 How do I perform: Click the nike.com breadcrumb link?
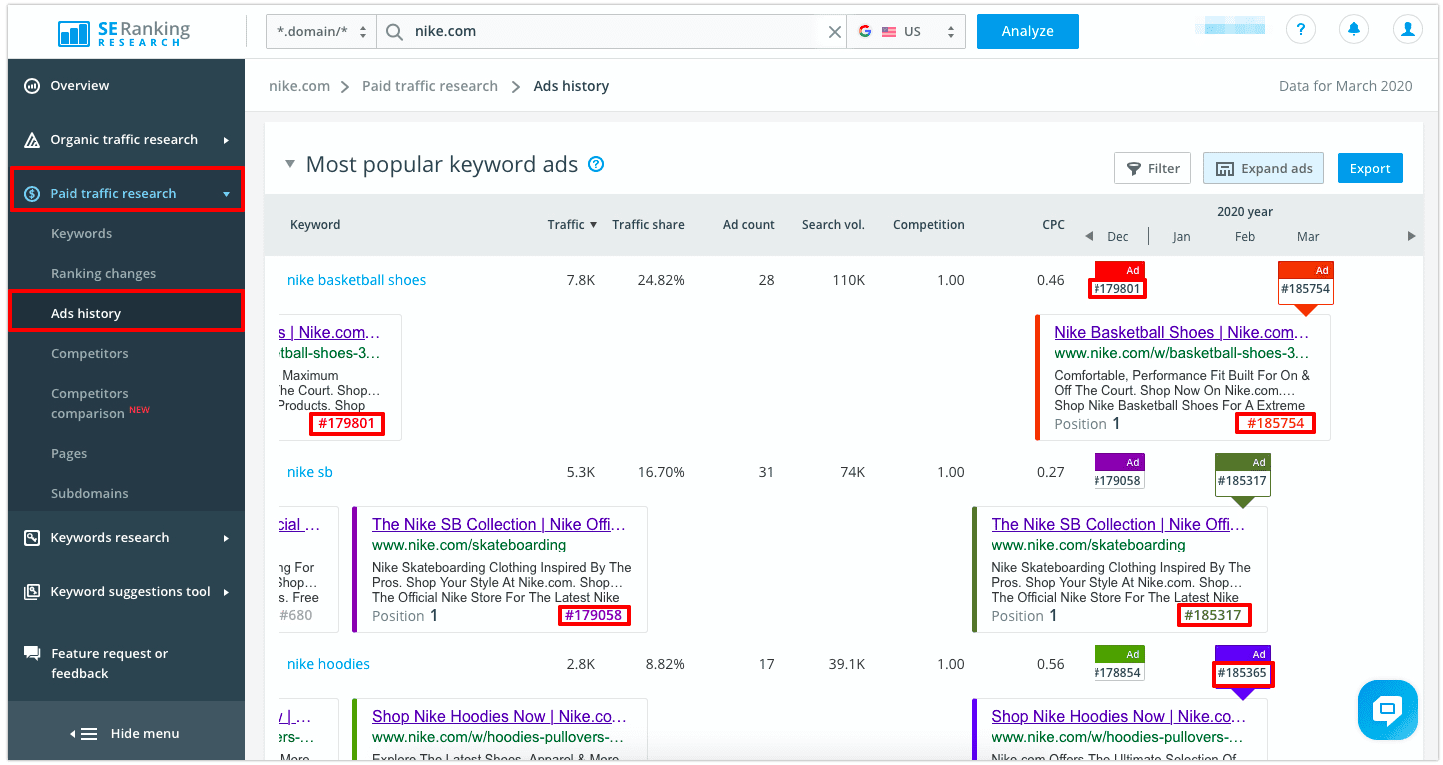coord(299,86)
